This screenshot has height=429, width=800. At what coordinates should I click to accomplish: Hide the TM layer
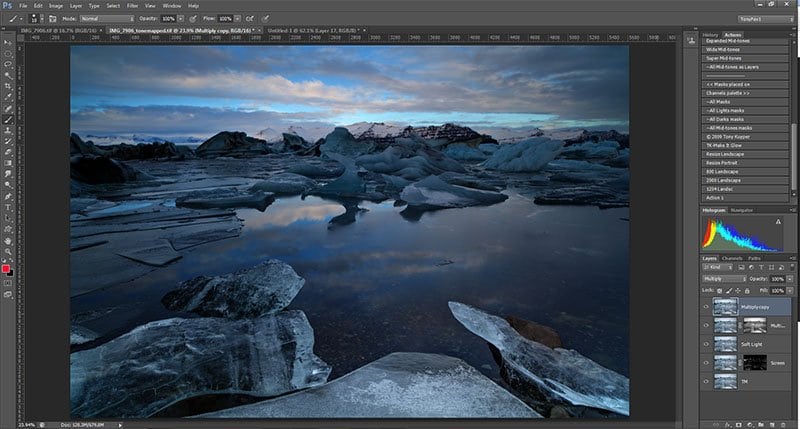tap(706, 381)
